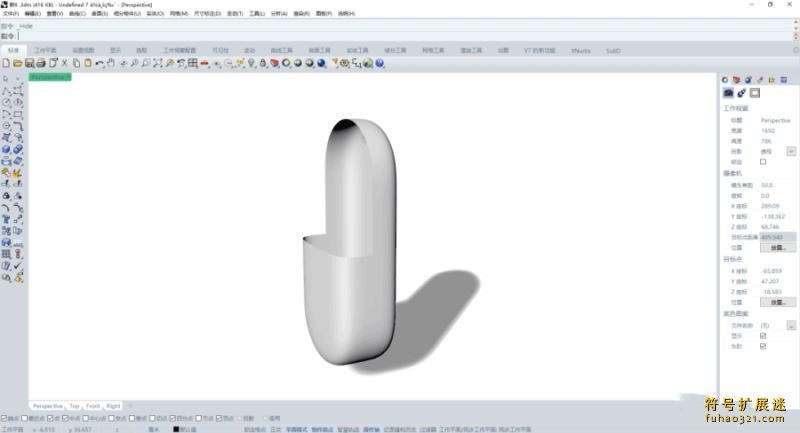Viewport: 800px width, 433px height.
Task: Click the black layer color swatch in status bar
Action: tap(176, 429)
